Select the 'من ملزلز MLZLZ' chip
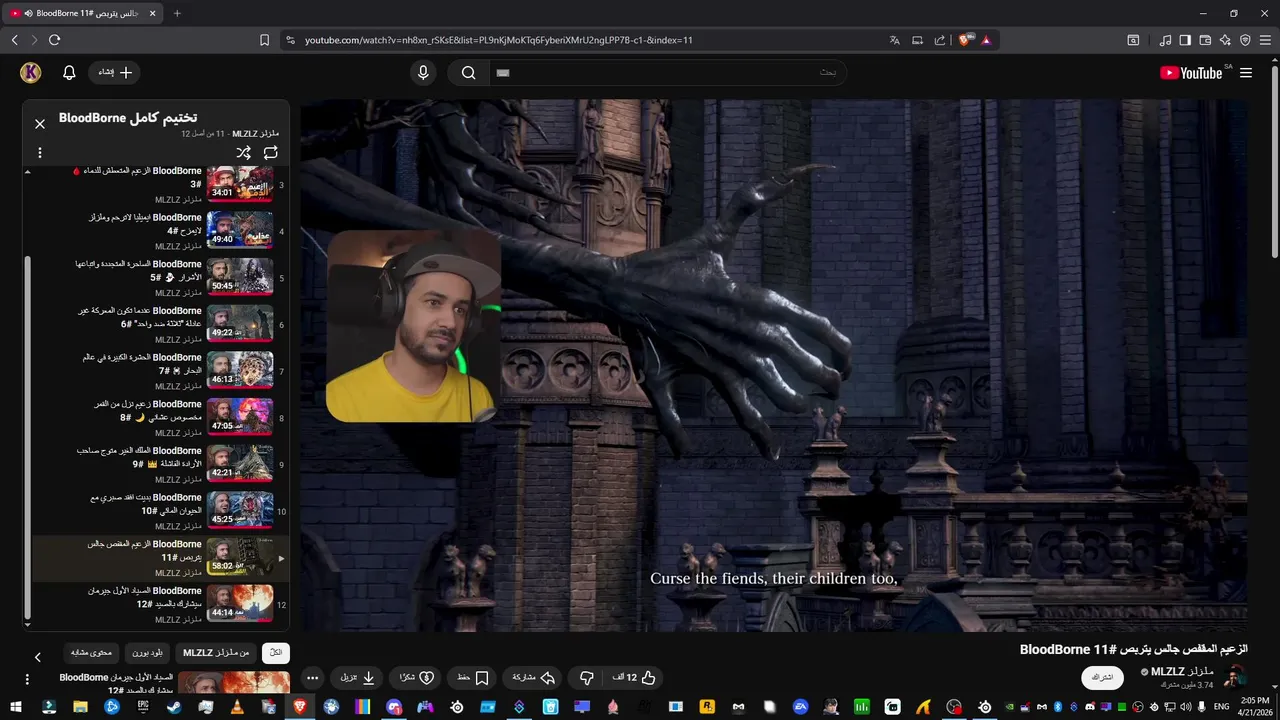The image size is (1280, 720). (x=216, y=653)
